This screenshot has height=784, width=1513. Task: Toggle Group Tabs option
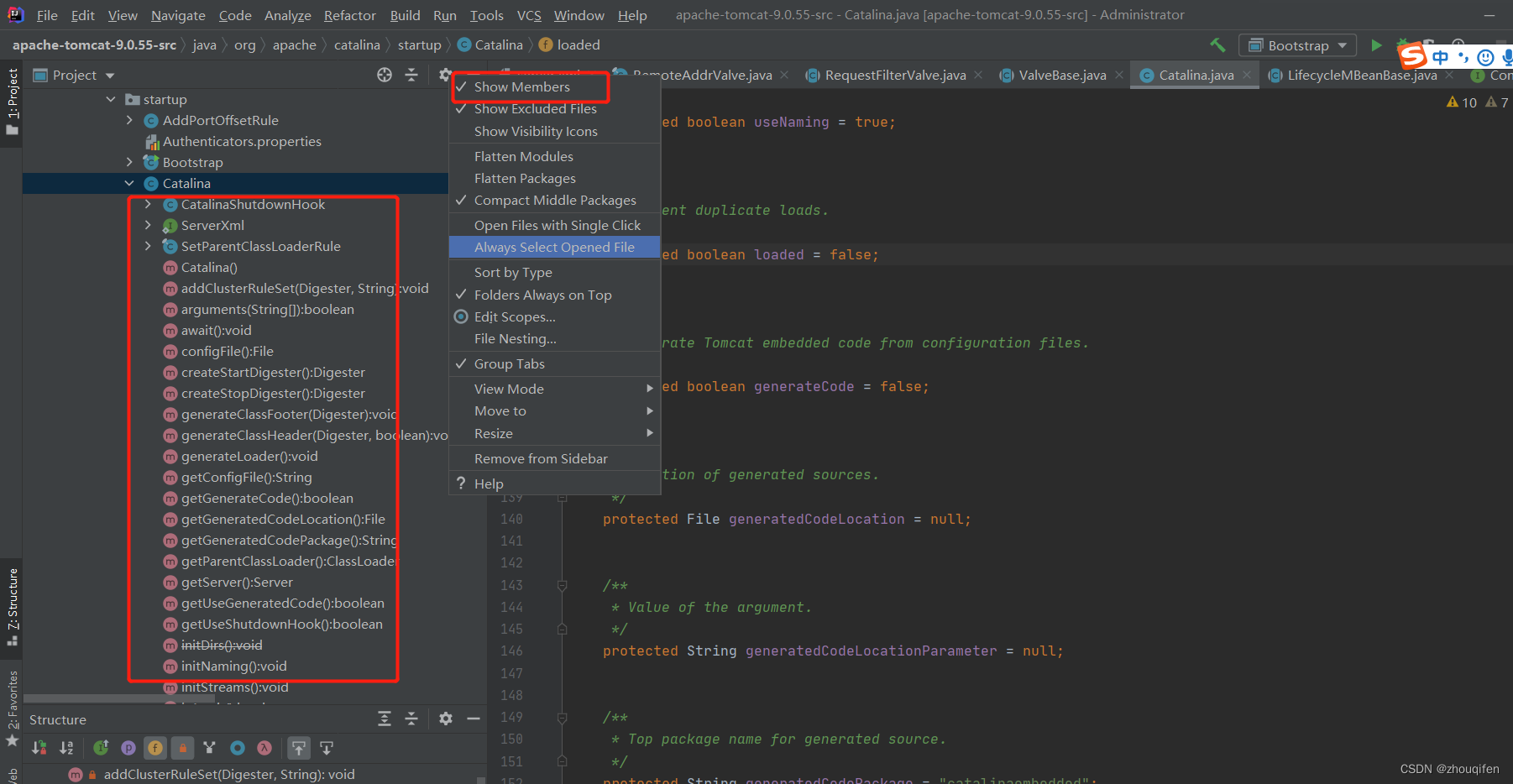[555, 363]
